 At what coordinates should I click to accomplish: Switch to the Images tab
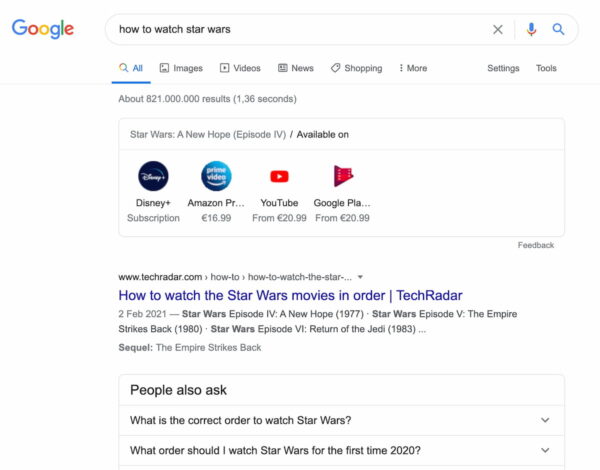click(181, 68)
